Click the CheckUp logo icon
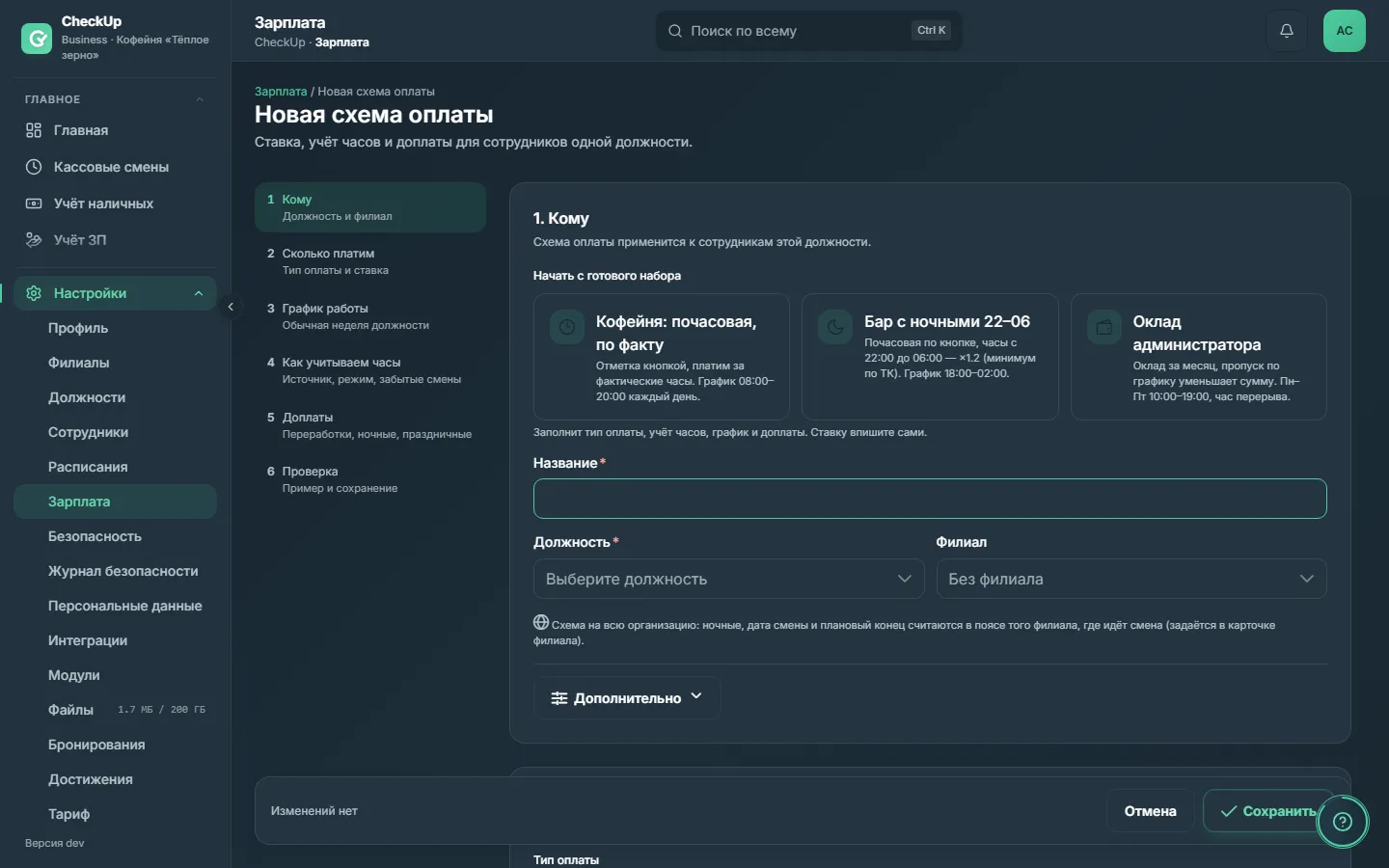 coord(37,39)
